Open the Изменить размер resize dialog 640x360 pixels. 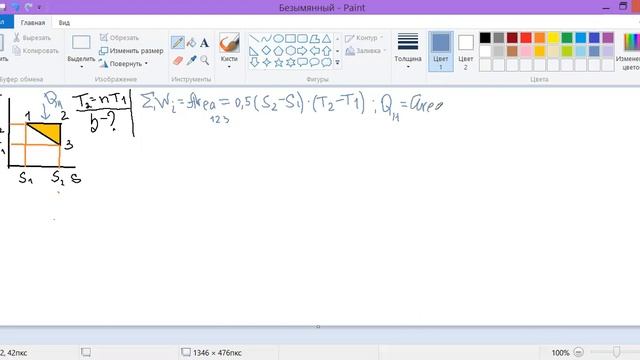[131, 51]
